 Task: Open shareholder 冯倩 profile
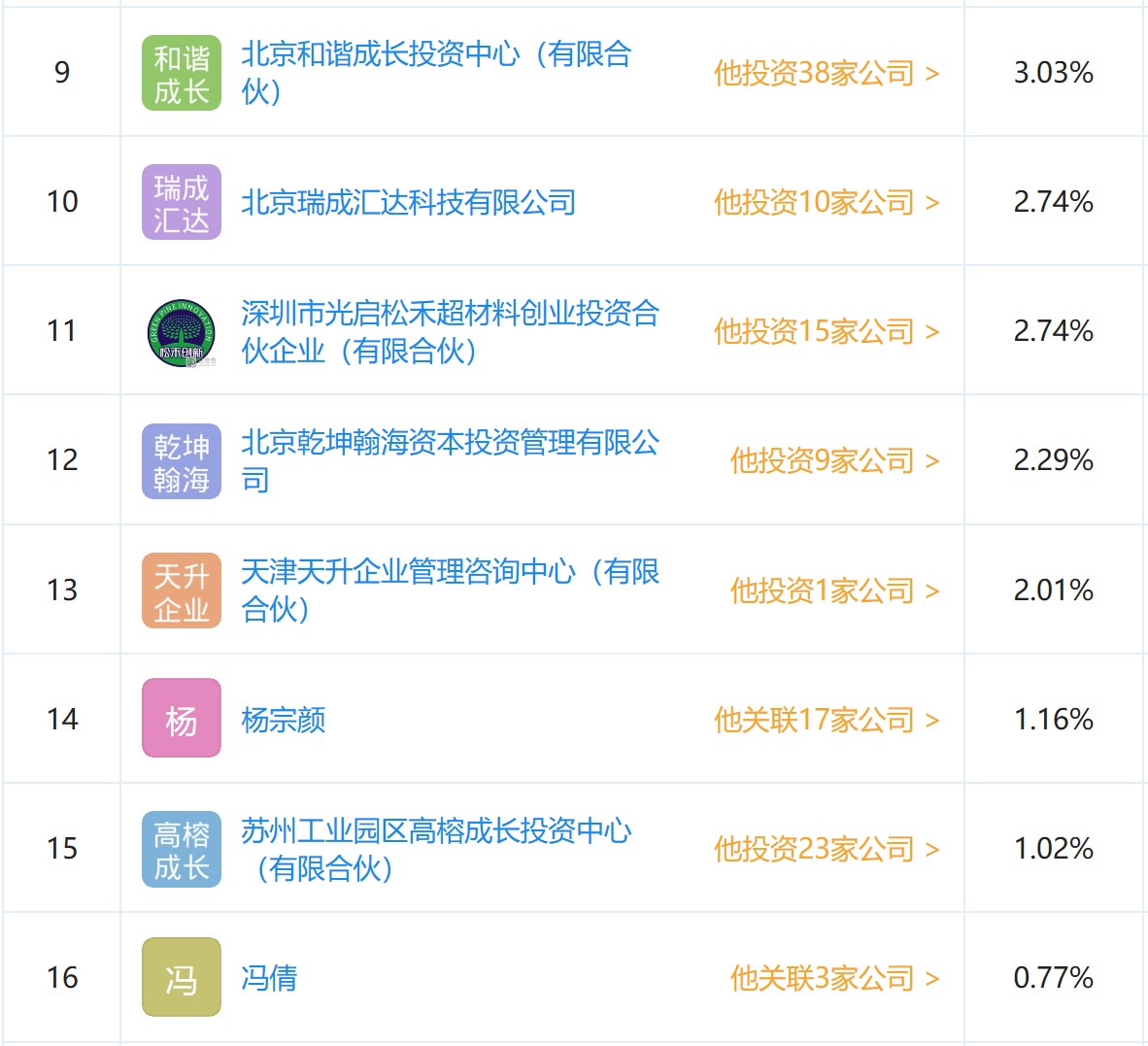pyautogui.click(x=269, y=978)
